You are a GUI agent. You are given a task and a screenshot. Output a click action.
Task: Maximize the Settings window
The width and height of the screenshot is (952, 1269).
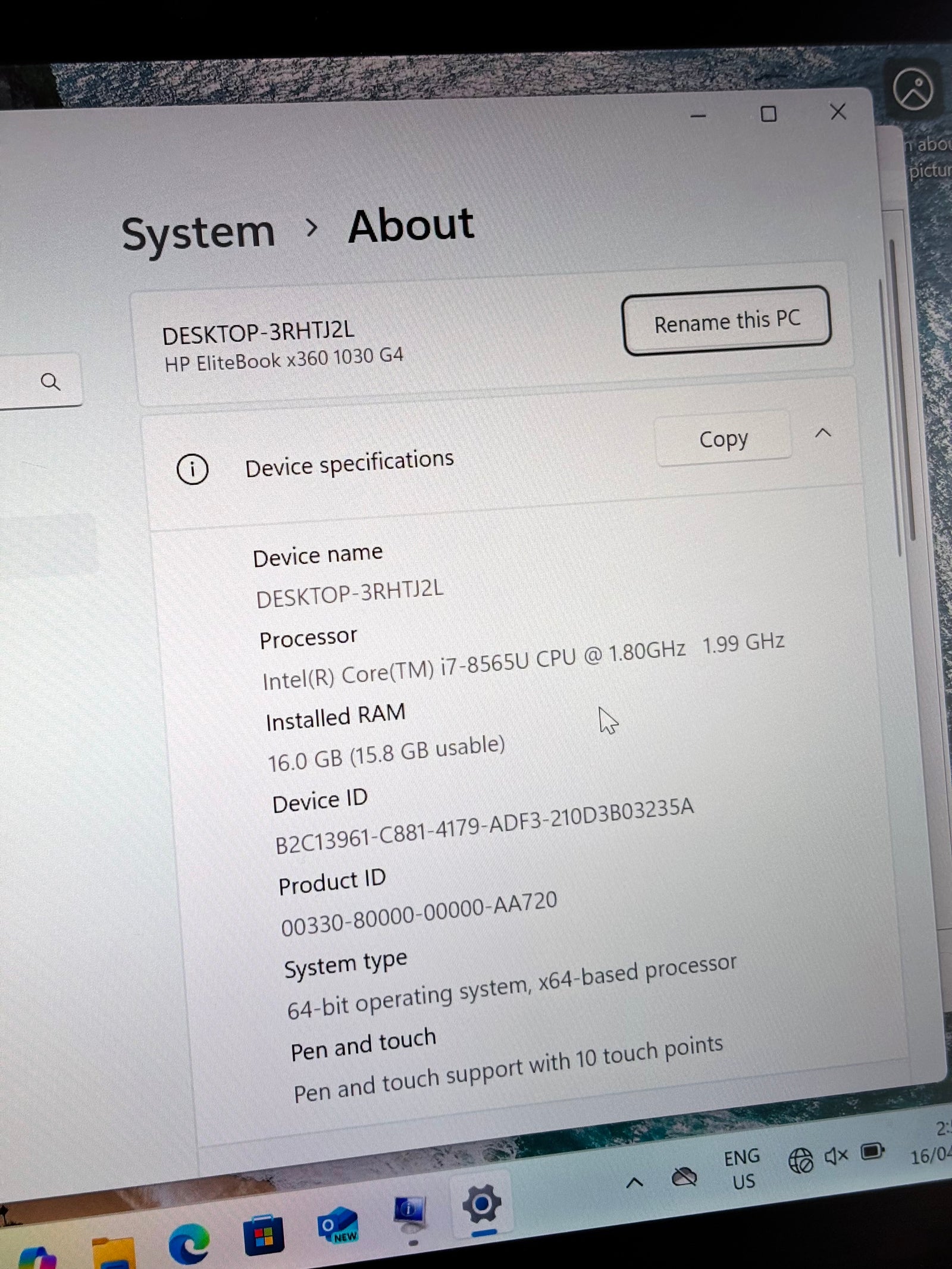coord(769,114)
